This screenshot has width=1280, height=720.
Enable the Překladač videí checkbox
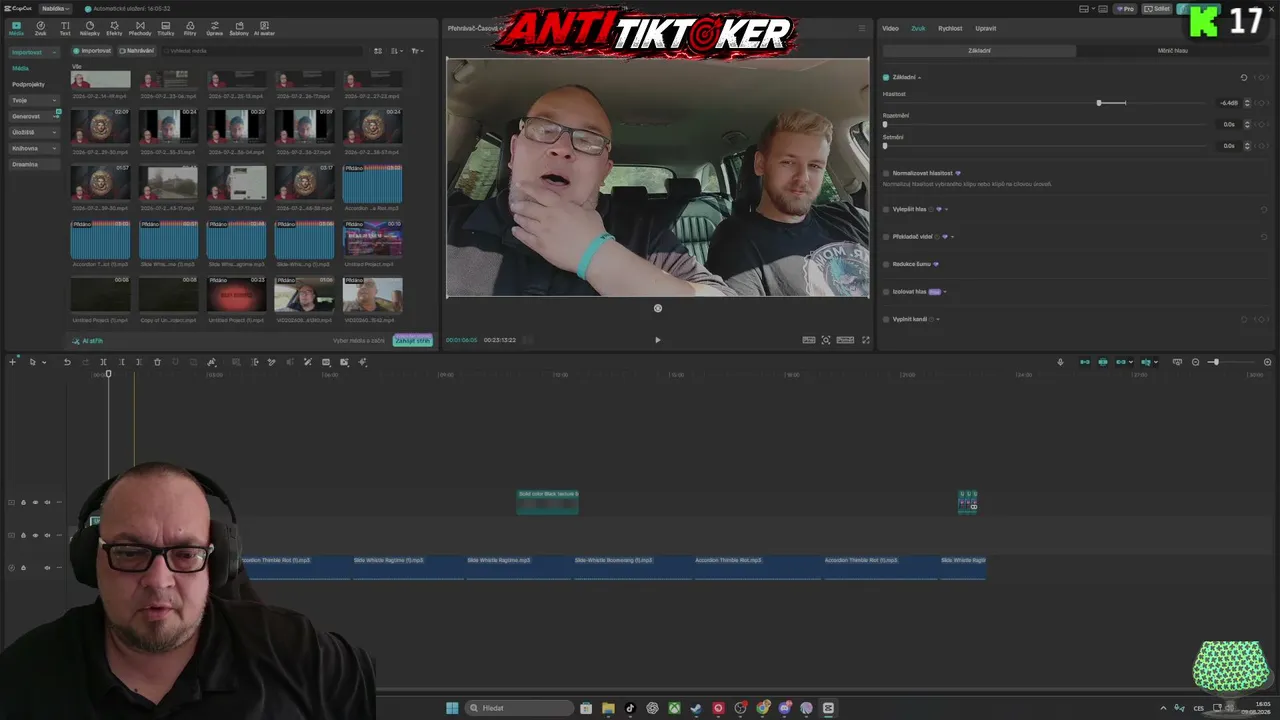click(886, 237)
